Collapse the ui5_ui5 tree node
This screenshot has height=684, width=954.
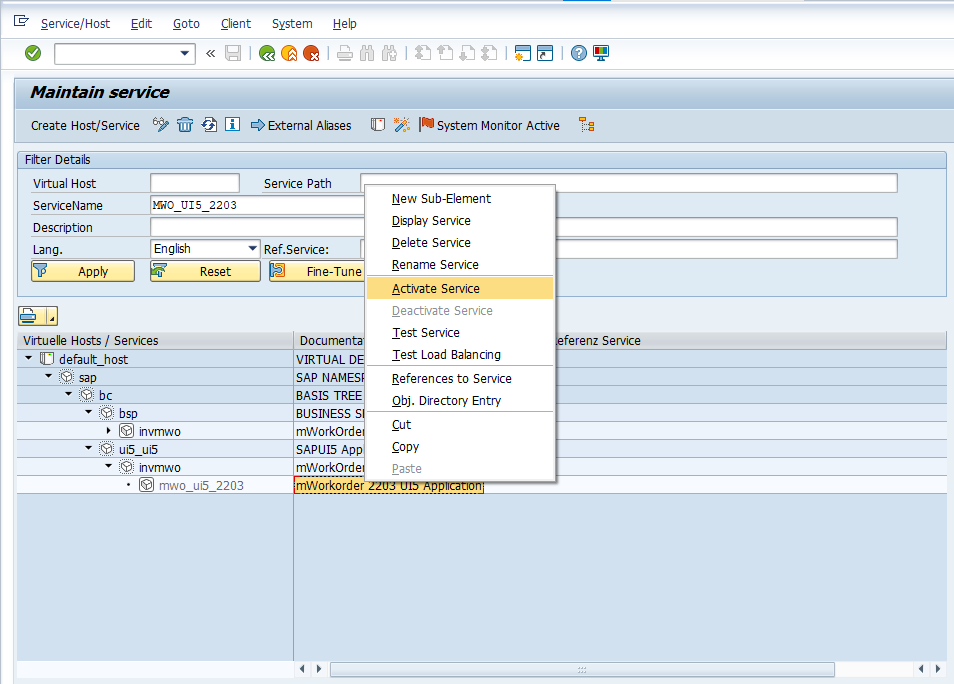click(89, 449)
